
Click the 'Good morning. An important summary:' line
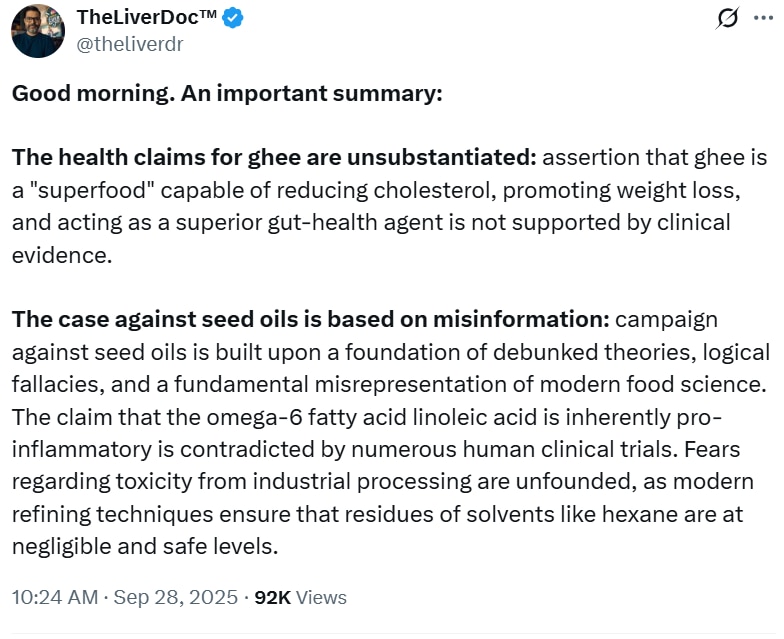point(227,94)
